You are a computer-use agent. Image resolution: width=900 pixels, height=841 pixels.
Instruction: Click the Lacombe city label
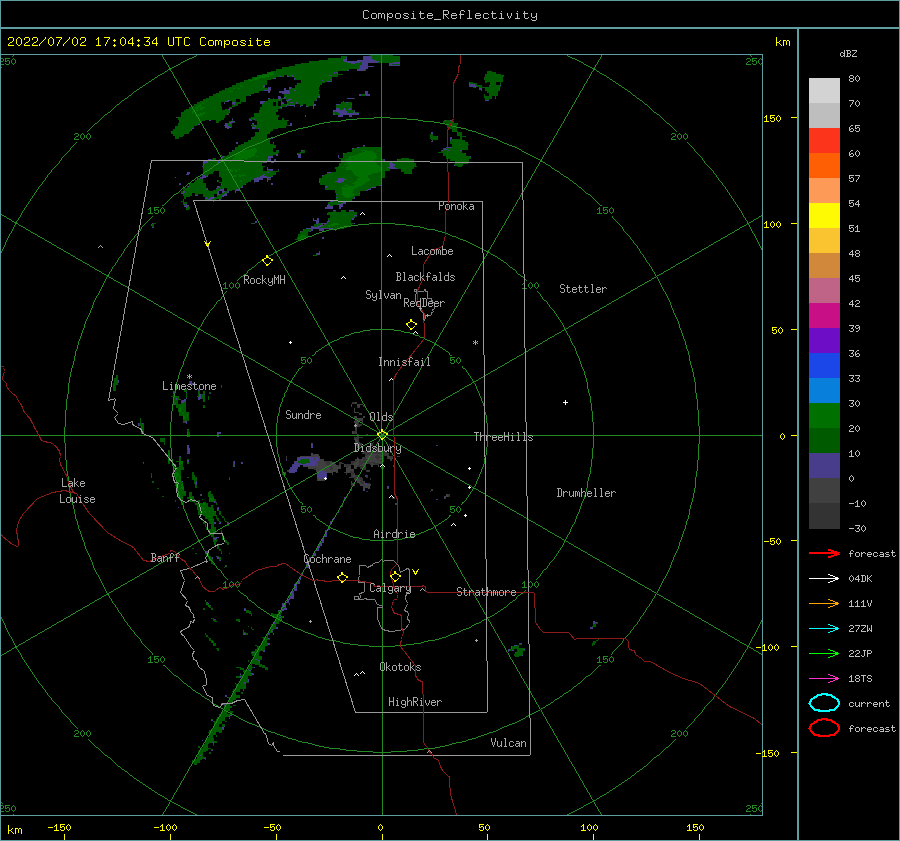[432, 251]
